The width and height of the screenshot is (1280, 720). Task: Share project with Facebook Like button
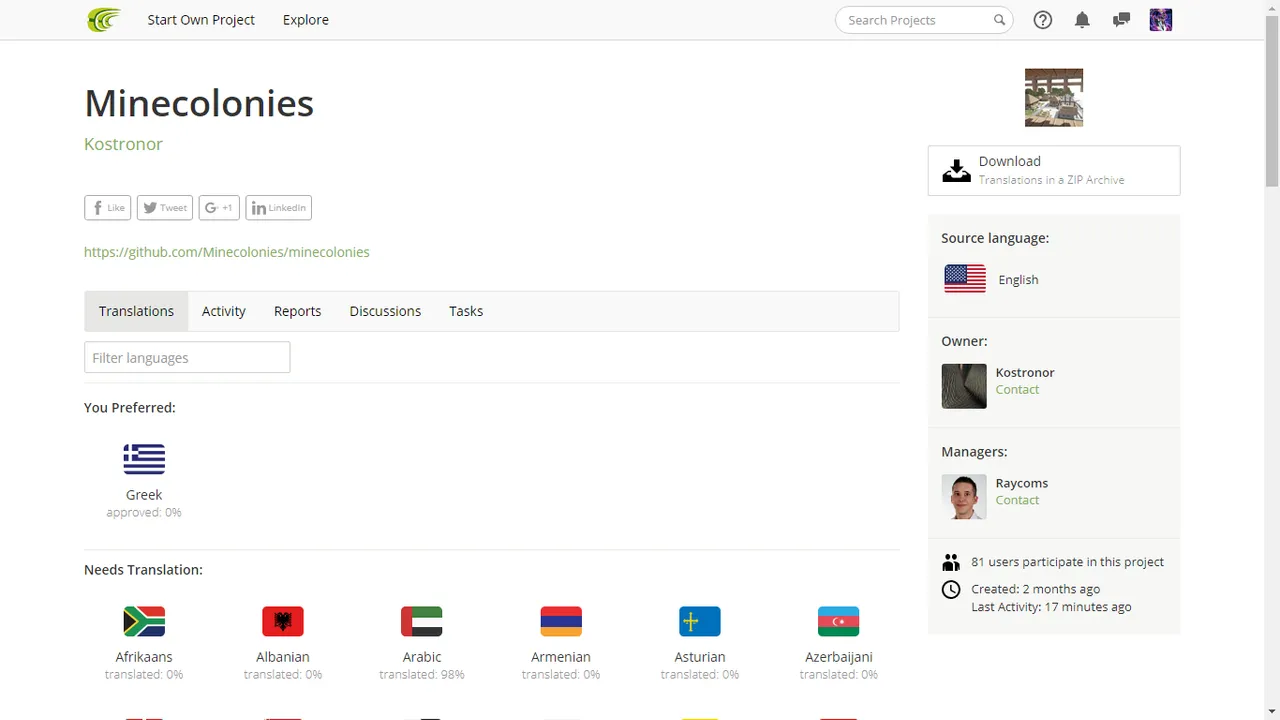pyautogui.click(x=108, y=208)
